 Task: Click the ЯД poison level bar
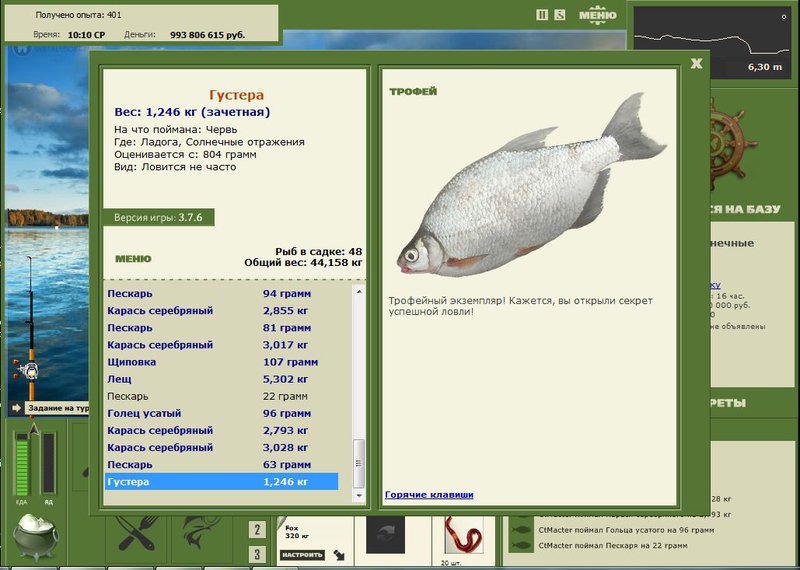(49, 464)
